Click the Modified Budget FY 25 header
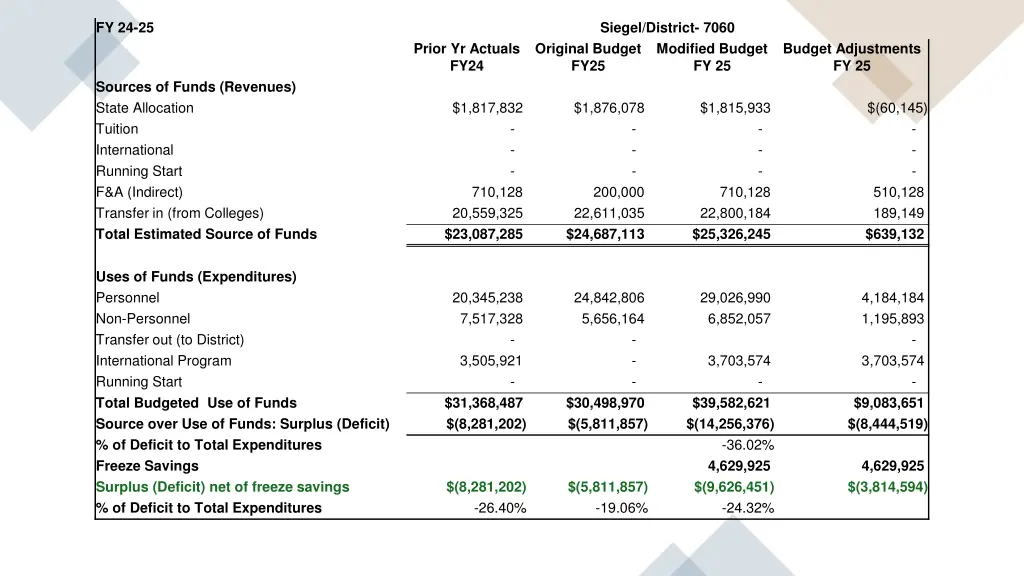 pos(712,57)
